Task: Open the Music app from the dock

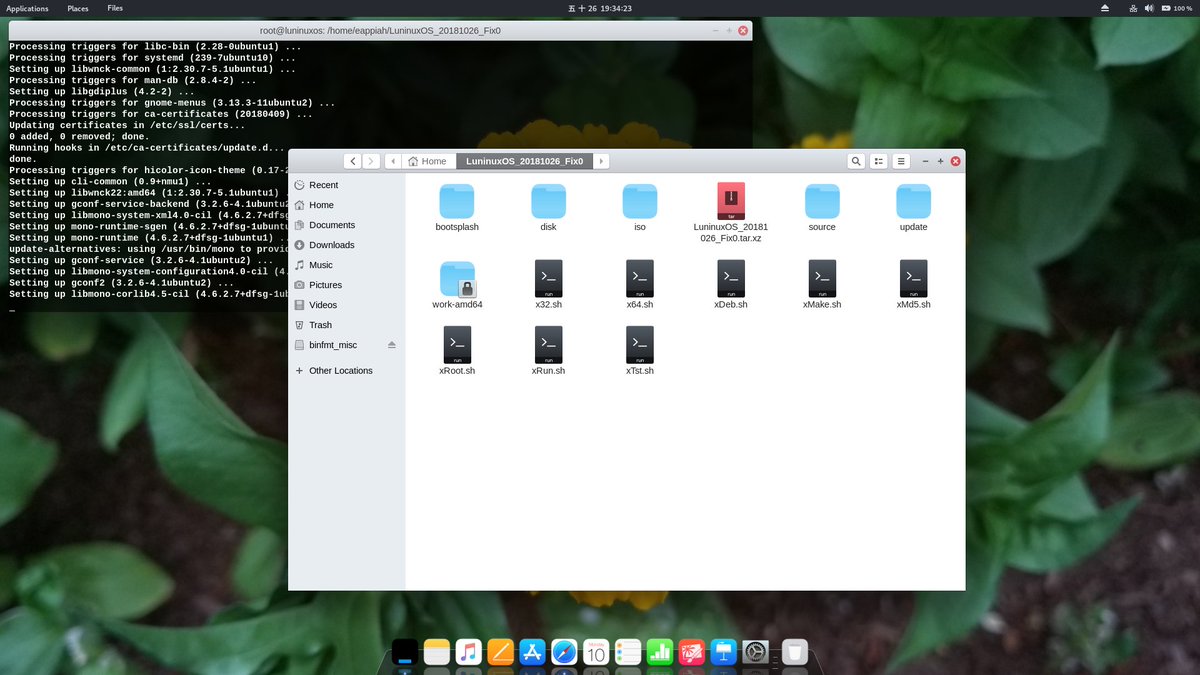Action: click(x=467, y=652)
